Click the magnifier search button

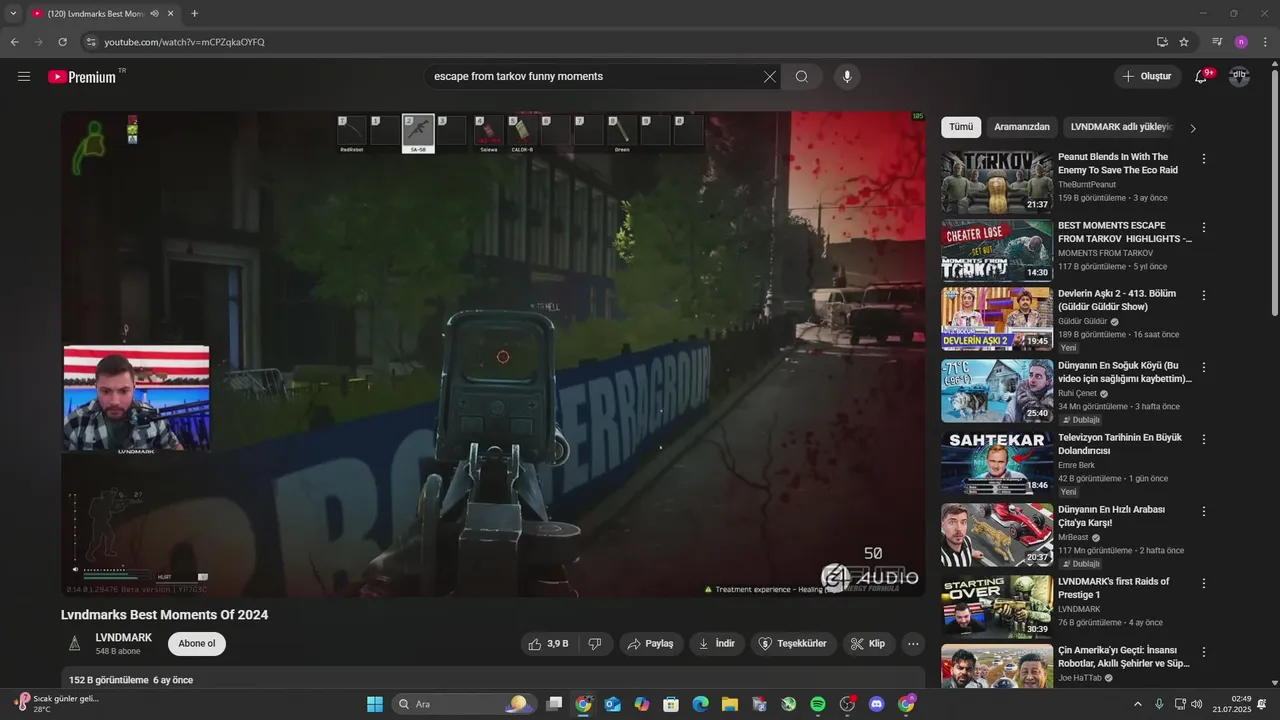click(802, 77)
